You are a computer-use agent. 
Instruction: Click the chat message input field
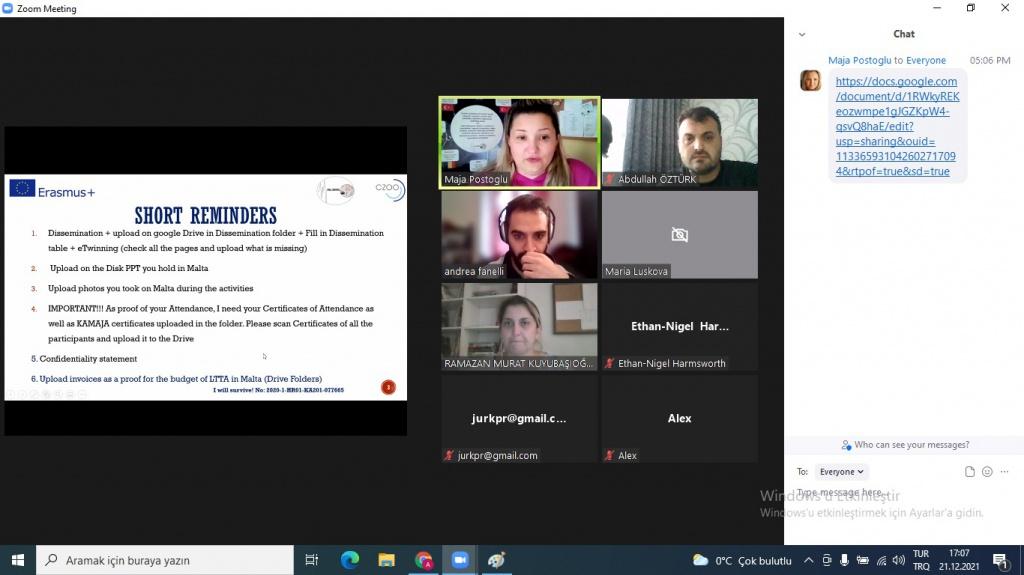click(904, 493)
